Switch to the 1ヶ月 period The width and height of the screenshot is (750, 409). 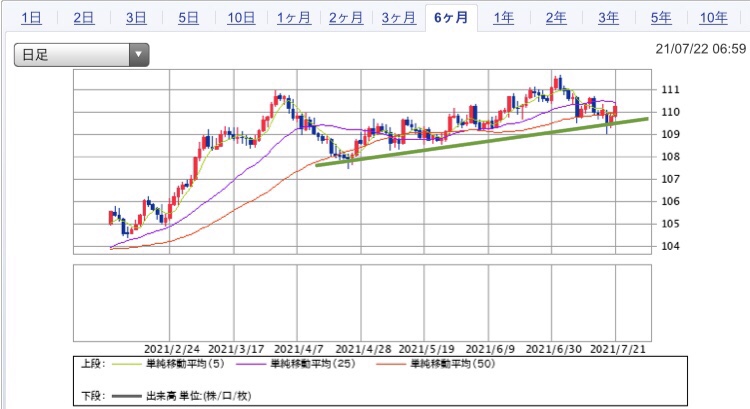pyautogui.click(x=294, y=18)
